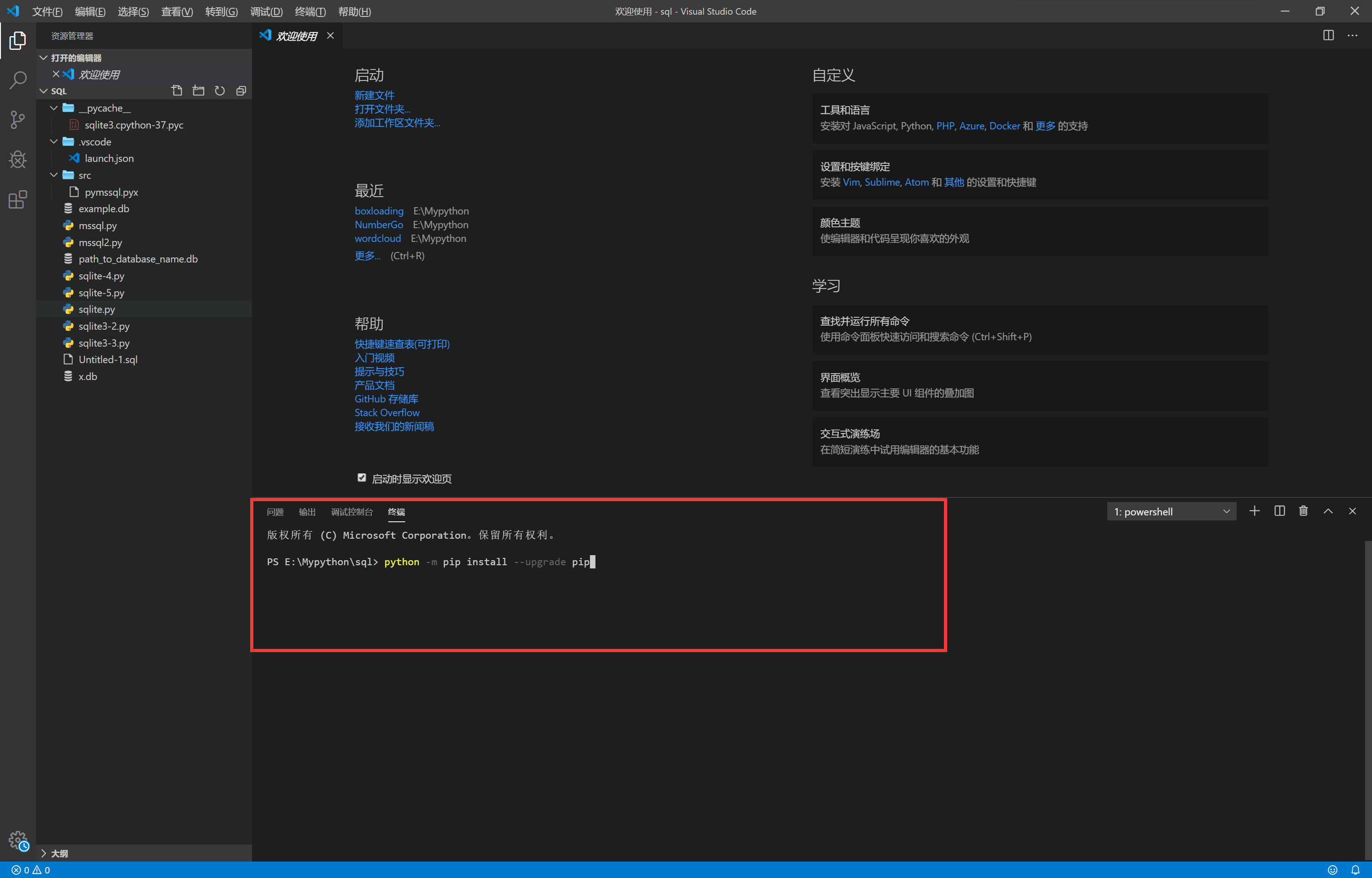1372x878 pixels.
Task: Collapse the src folder in explorer
Action: (54, 175)
